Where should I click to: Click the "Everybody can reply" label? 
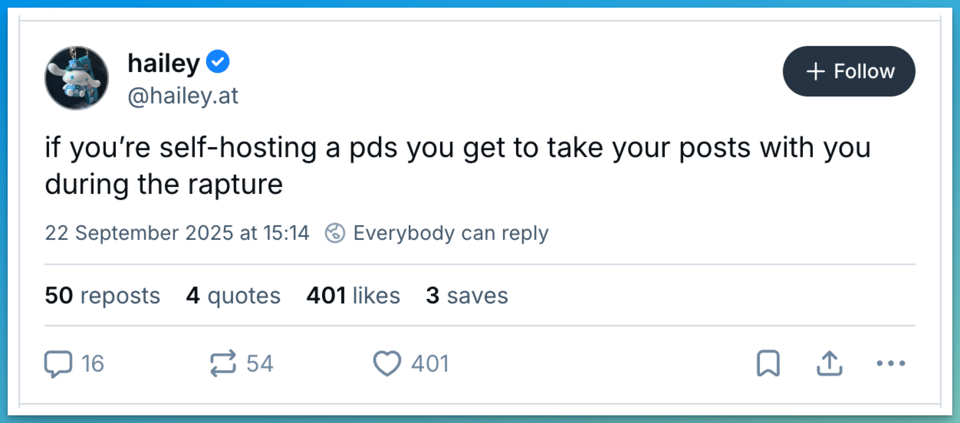[x=450, y=234]
